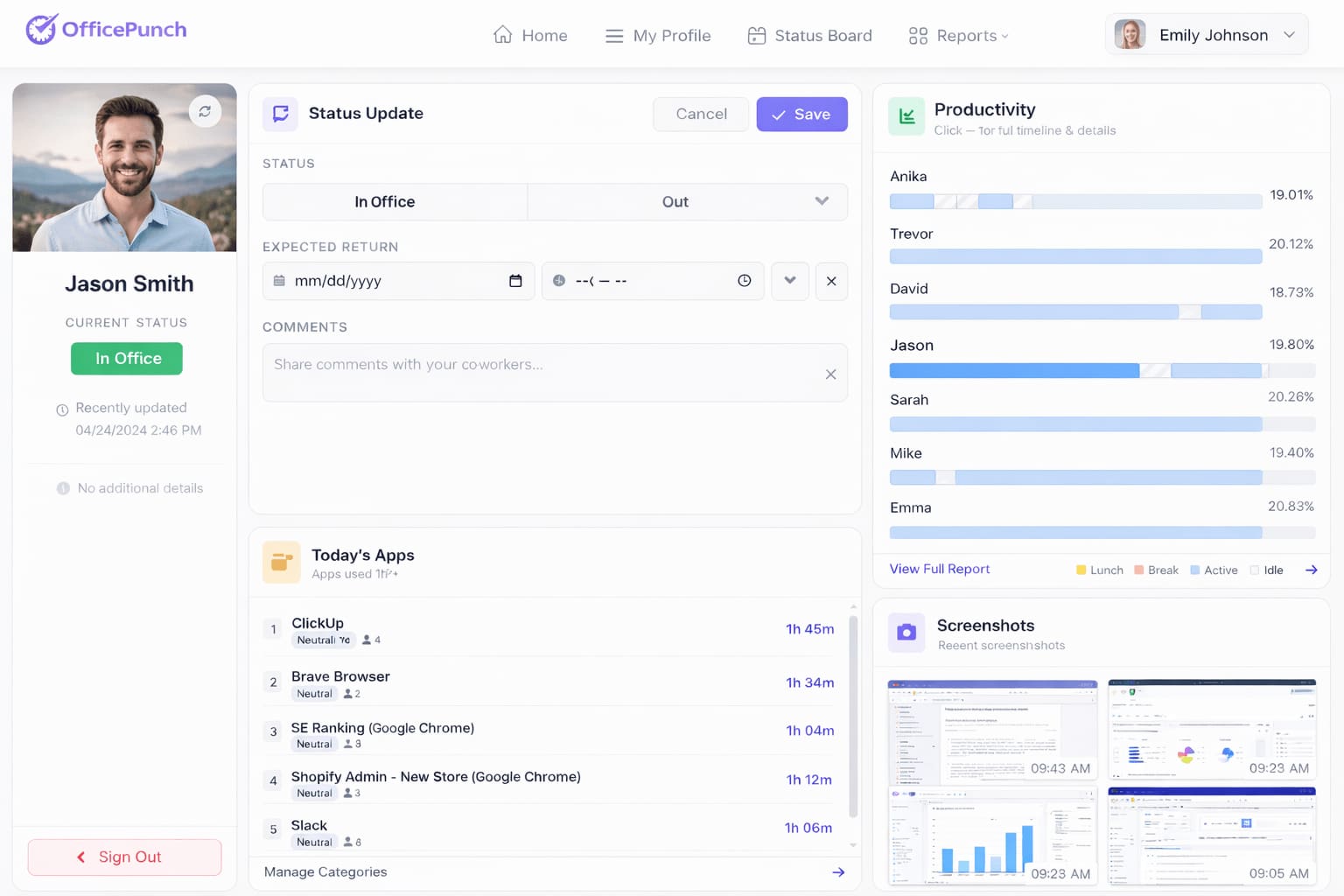The width and height of the screenshot is (1344, 896).
Task: Open the View Full Report link
Action: point(939,570)
